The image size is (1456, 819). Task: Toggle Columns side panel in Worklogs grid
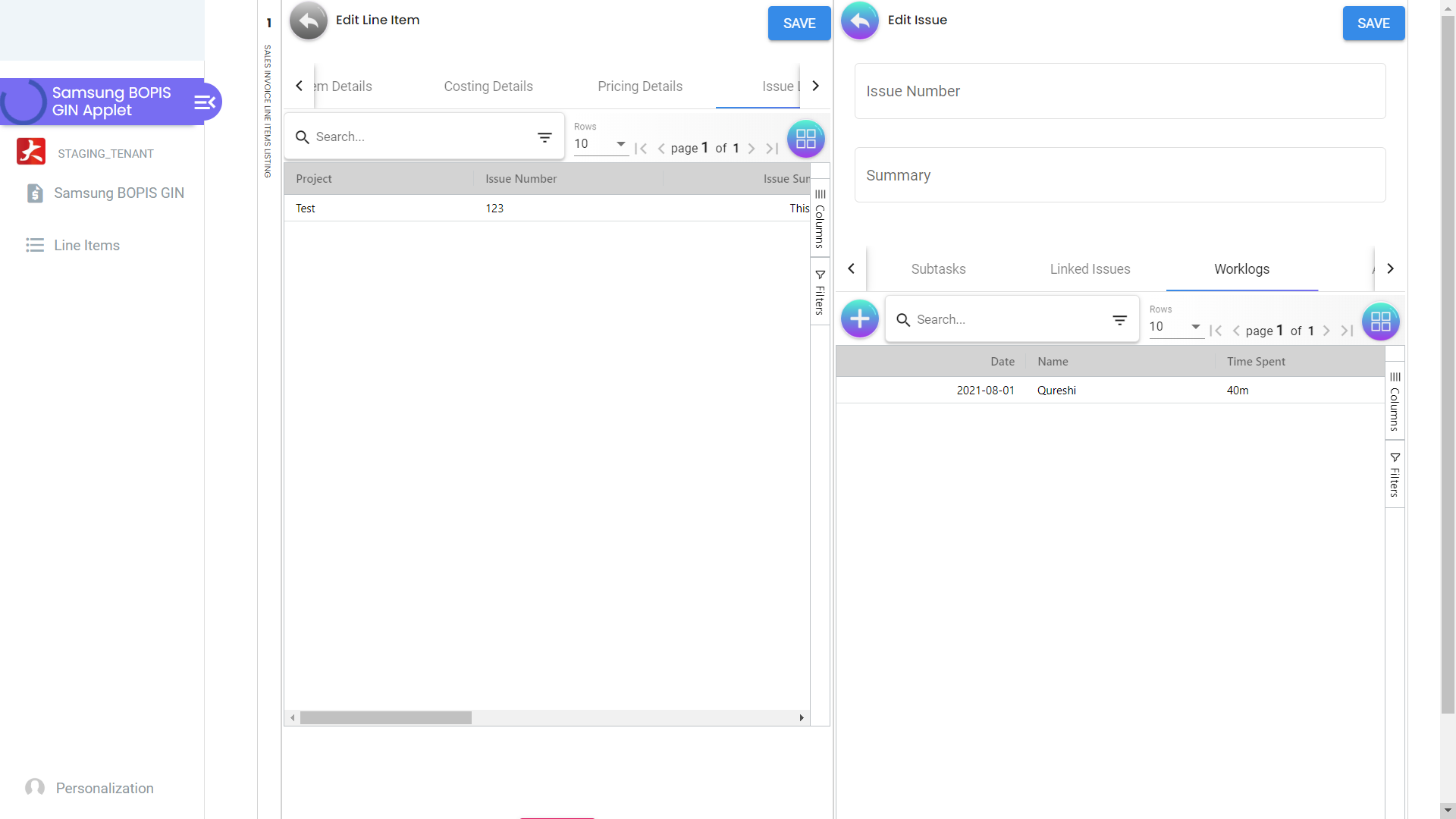[1395, 402]
